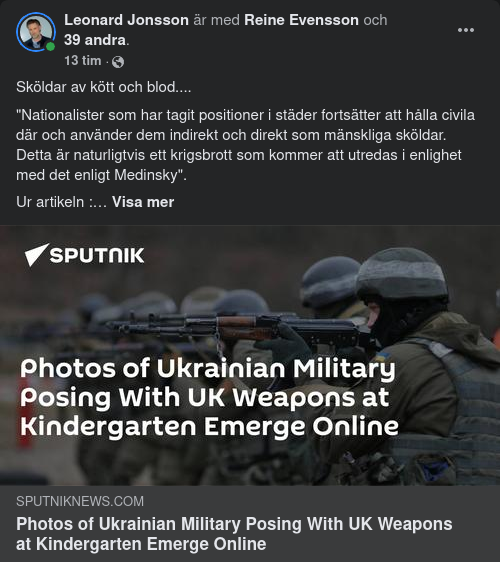Open the three-dot post options menu
Image resolution: width=500 pixels, height=562 pixels.
pos(466,30)
